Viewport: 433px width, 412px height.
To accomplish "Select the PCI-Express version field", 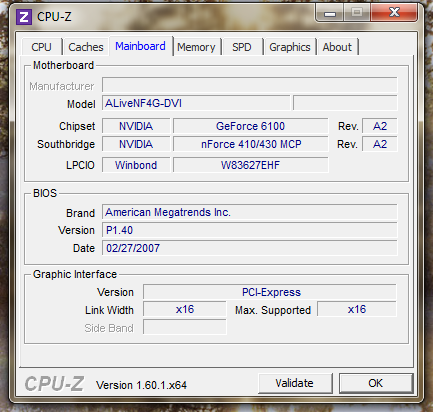I will point(270,292).
